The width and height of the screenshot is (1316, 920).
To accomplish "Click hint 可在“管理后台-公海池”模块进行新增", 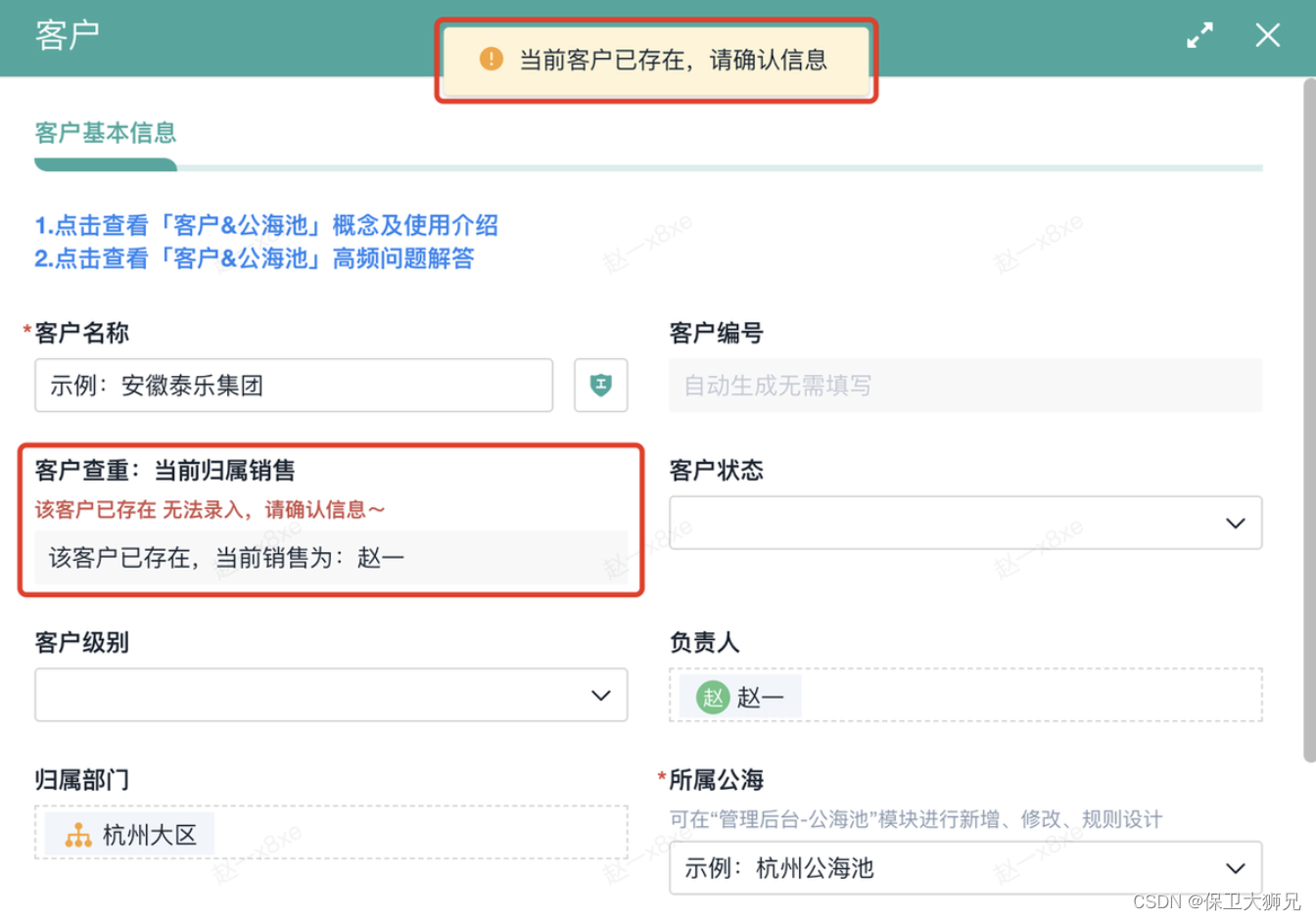I will pos(916,819).
